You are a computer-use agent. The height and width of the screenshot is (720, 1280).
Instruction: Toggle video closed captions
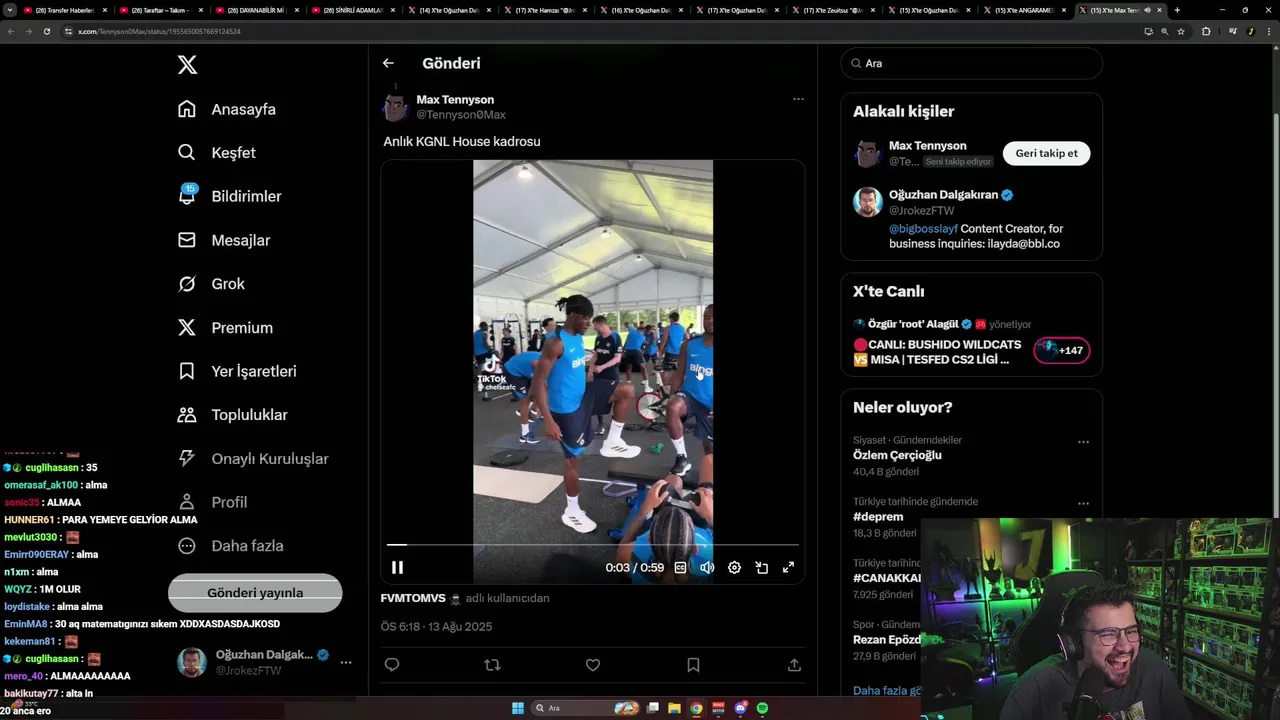click(680, 567)
